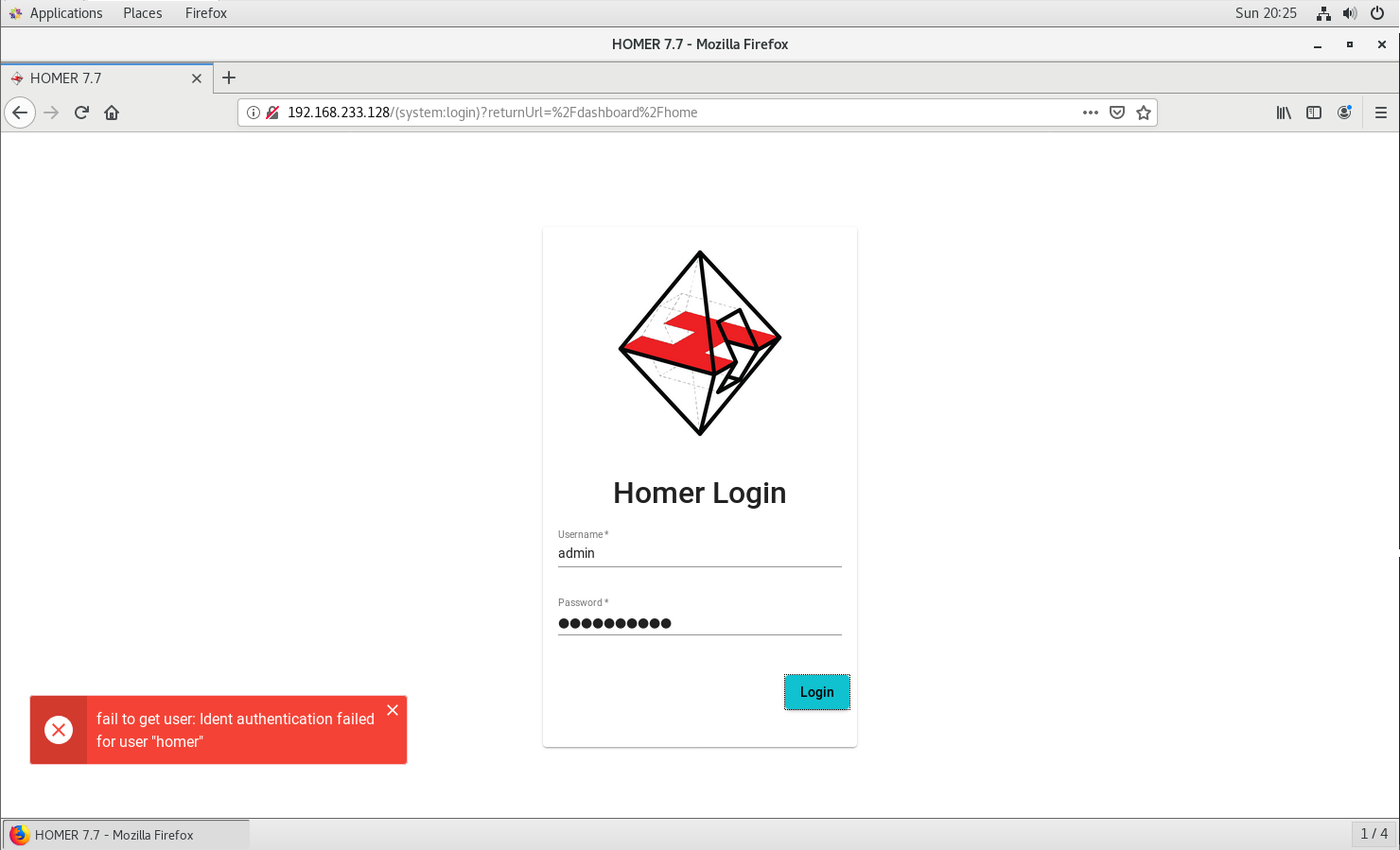This screenshot has width=1400, height=850.
Task: Go back with the browser back arrow
Action: [20, 113]
